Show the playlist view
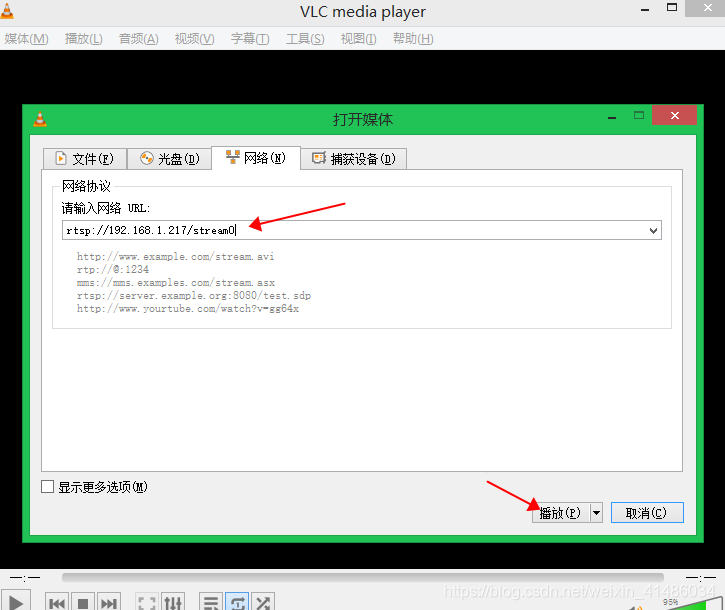Viewport: 725px width, 610px height. pos(211,603)
